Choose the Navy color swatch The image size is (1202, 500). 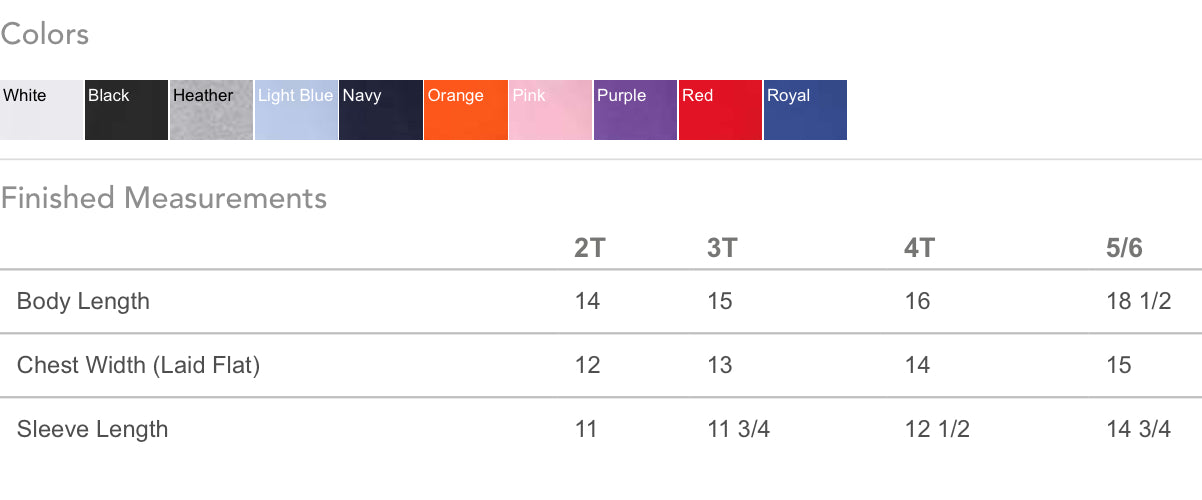(x=381, y=110)
